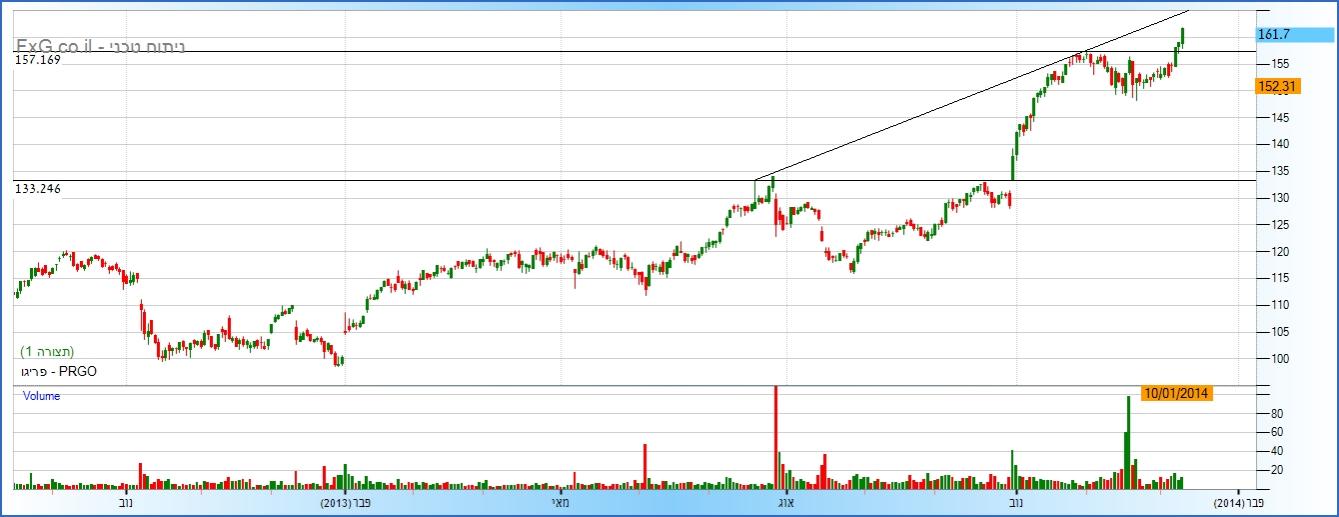Click the tall green volume bar under date label
The width and height of the screenshot is (1339, 517).
(1128, 440)
